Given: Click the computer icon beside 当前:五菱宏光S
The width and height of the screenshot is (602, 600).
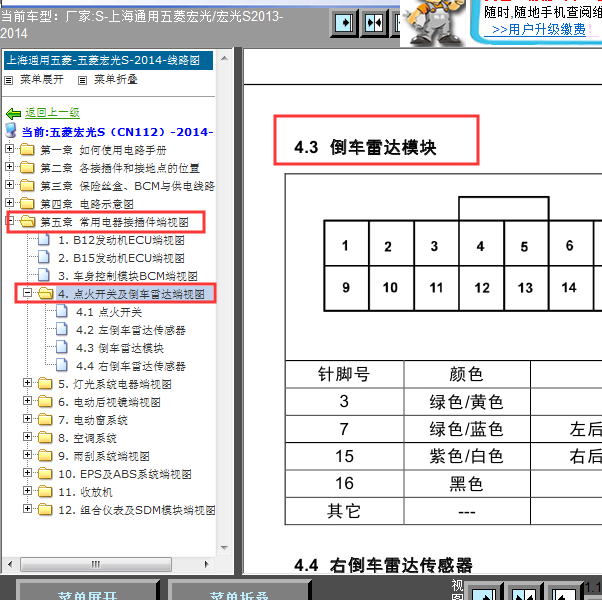Looking at the screenshot, I should pyautogui.click(x=11, y=131).
